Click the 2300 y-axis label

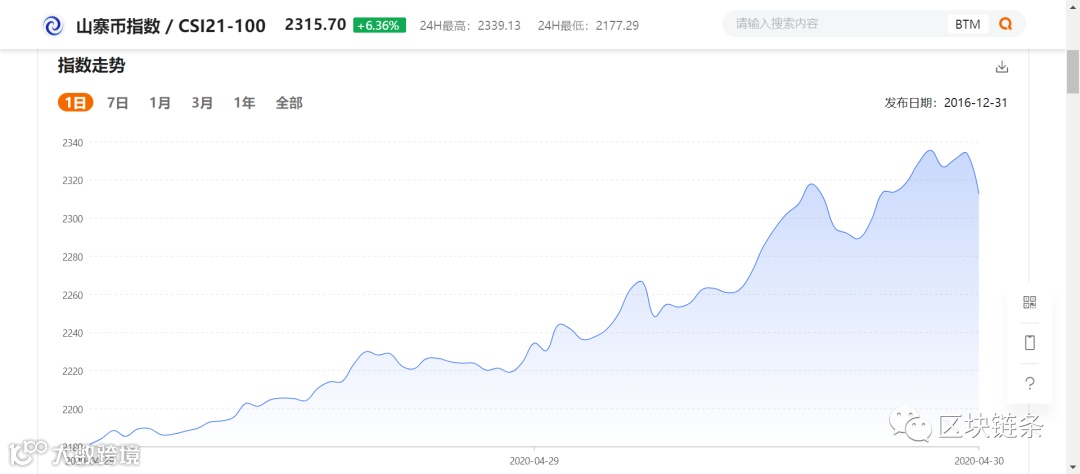click(x=73, y=218)
